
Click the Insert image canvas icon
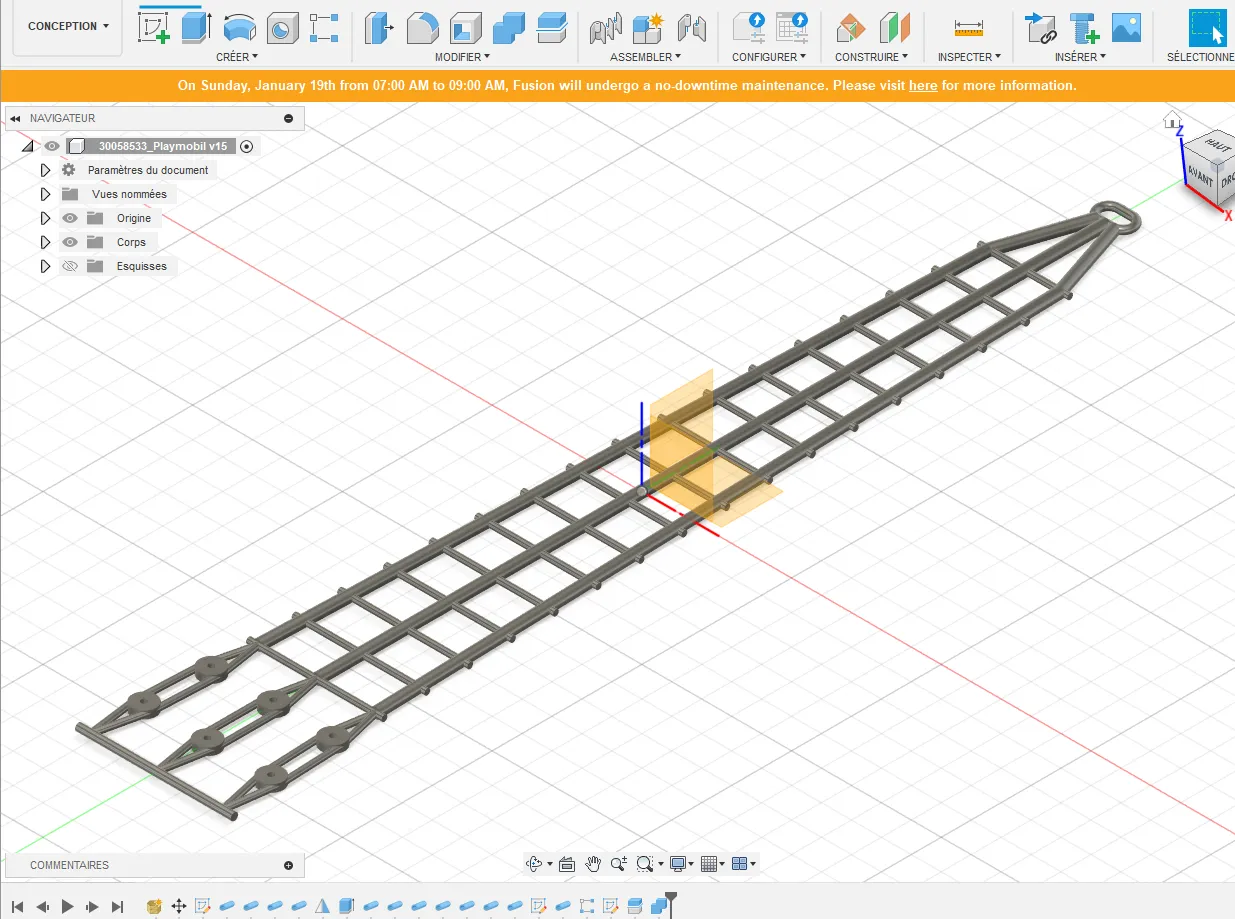(x=1127, y=27)
